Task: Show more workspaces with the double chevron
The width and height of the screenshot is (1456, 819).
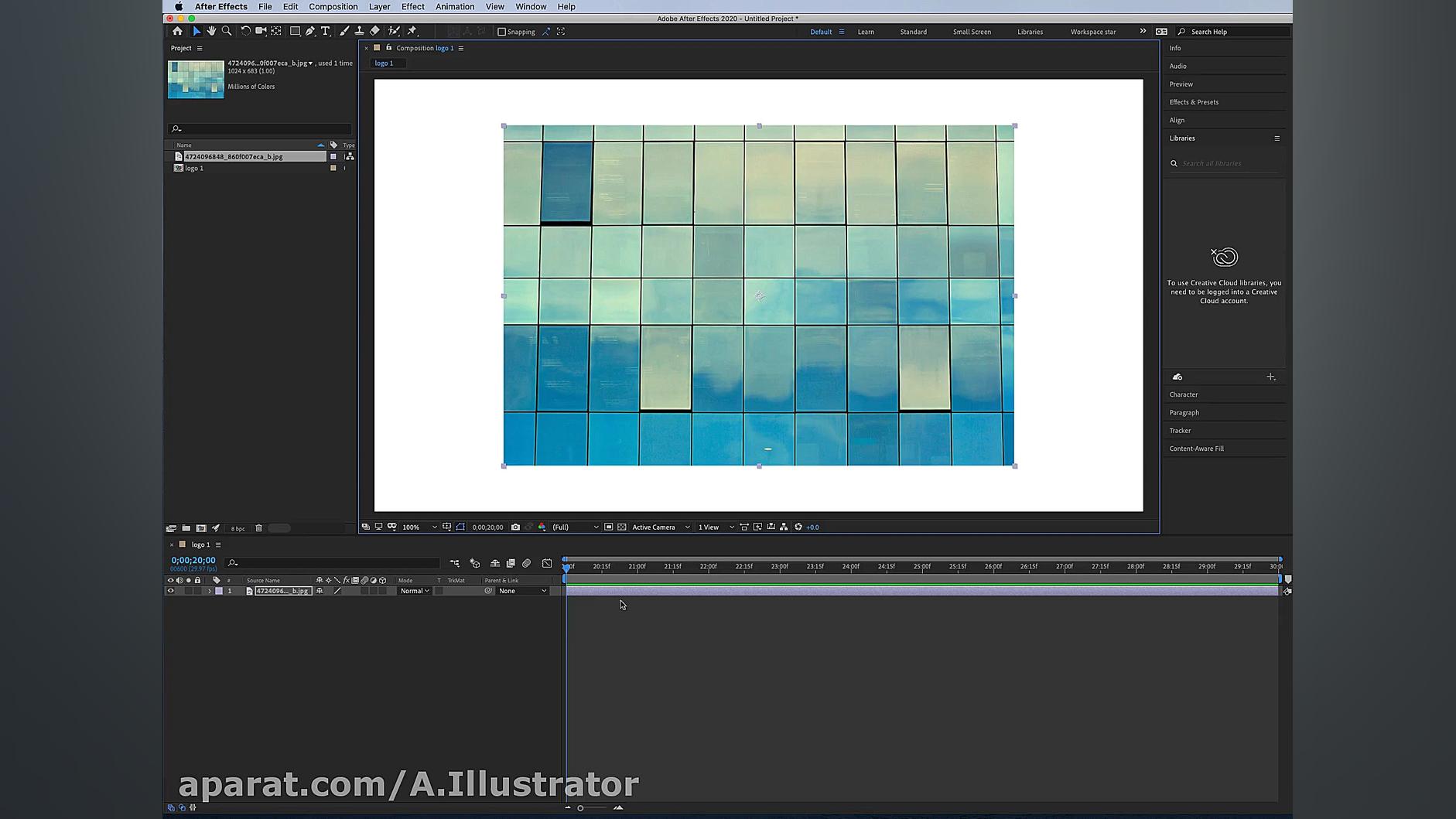Action: pos(1143,32)
